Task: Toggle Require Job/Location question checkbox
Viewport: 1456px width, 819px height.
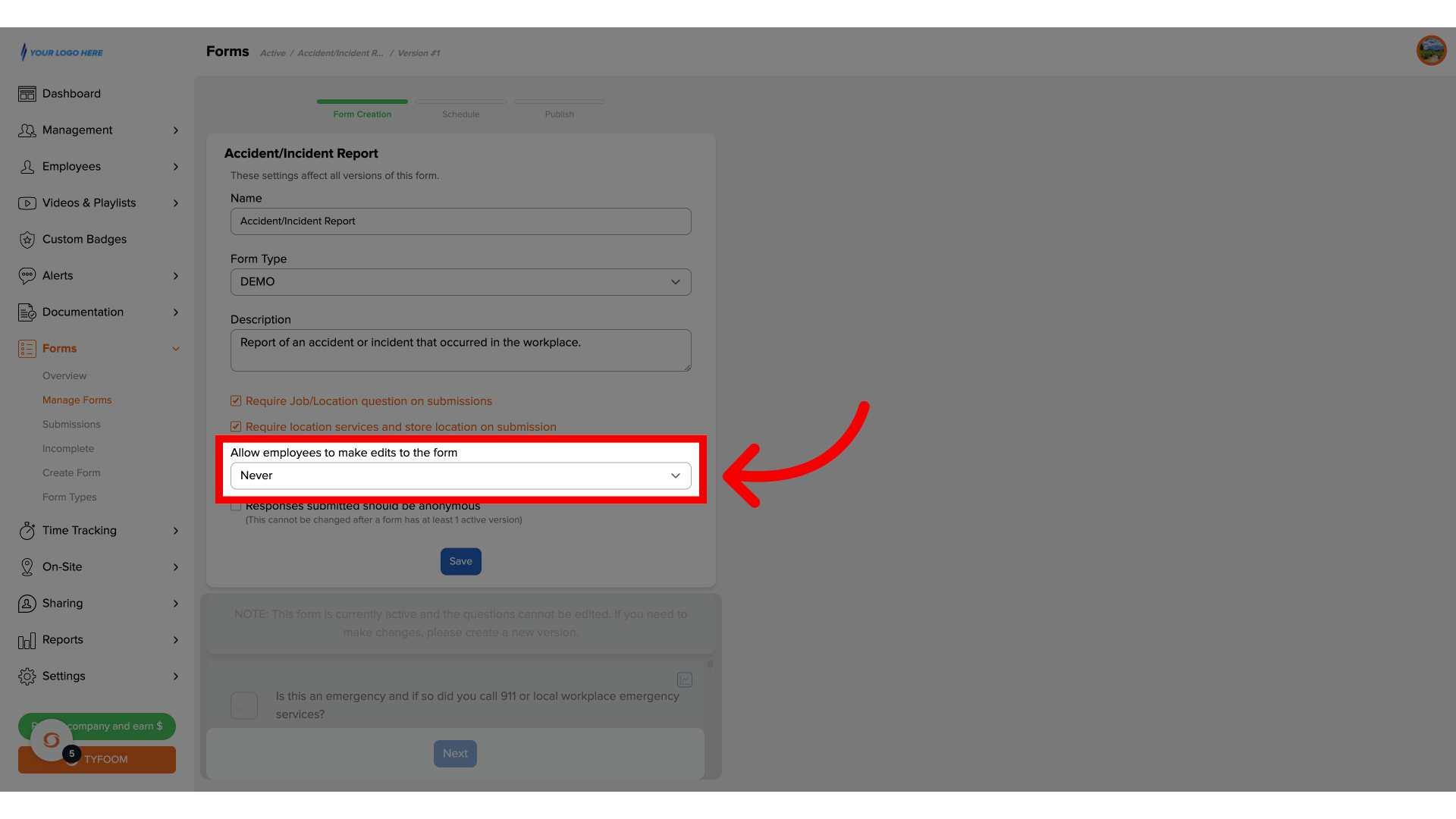Action: tap(236, 400)
